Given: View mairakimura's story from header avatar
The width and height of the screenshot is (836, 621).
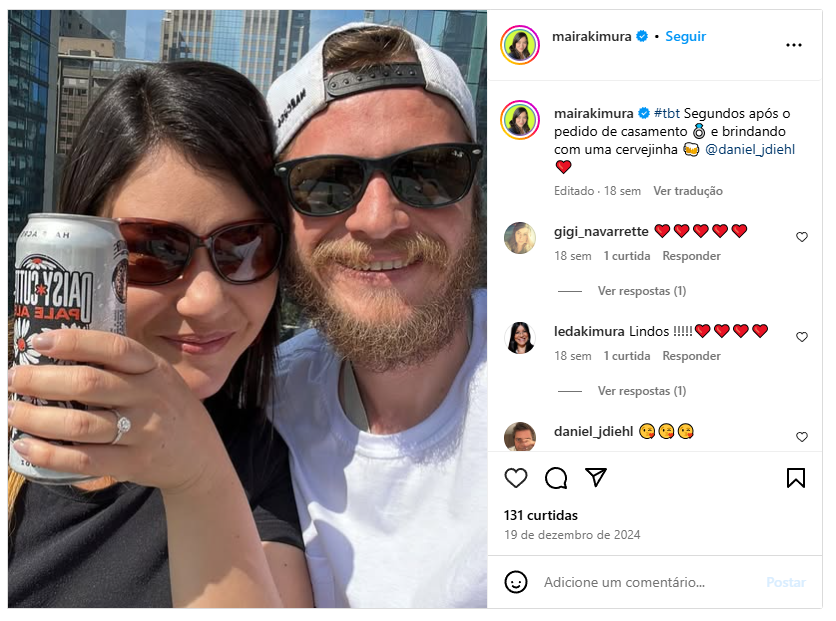Looking at the screenshot, I should [520, 45].
